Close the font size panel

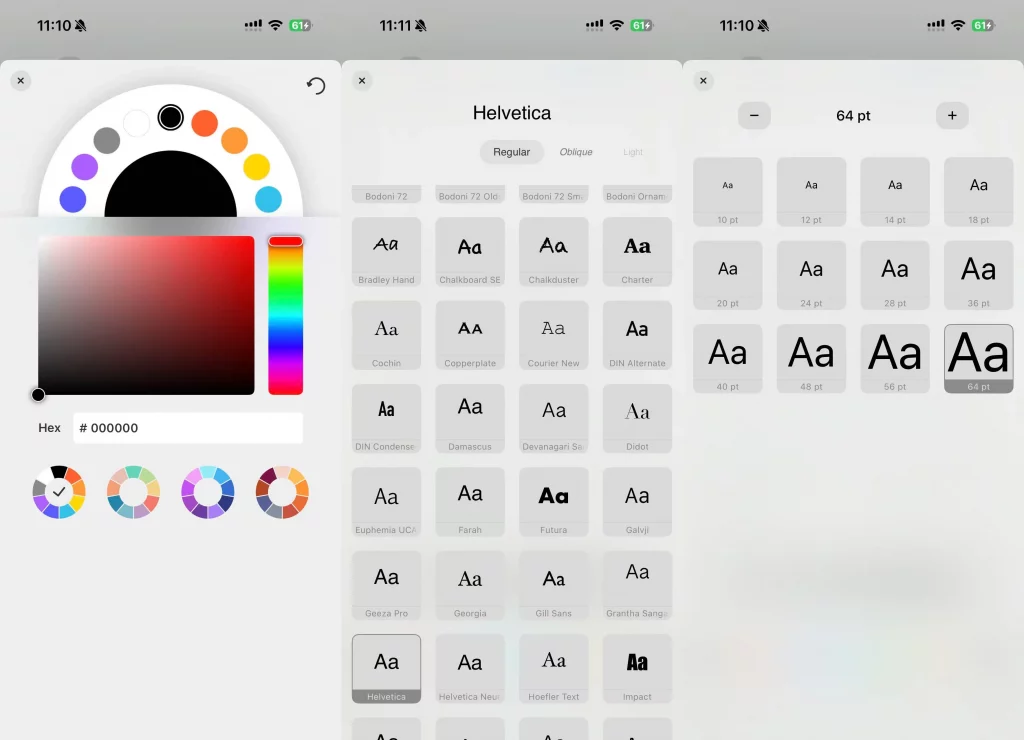[x=703, y=80]
